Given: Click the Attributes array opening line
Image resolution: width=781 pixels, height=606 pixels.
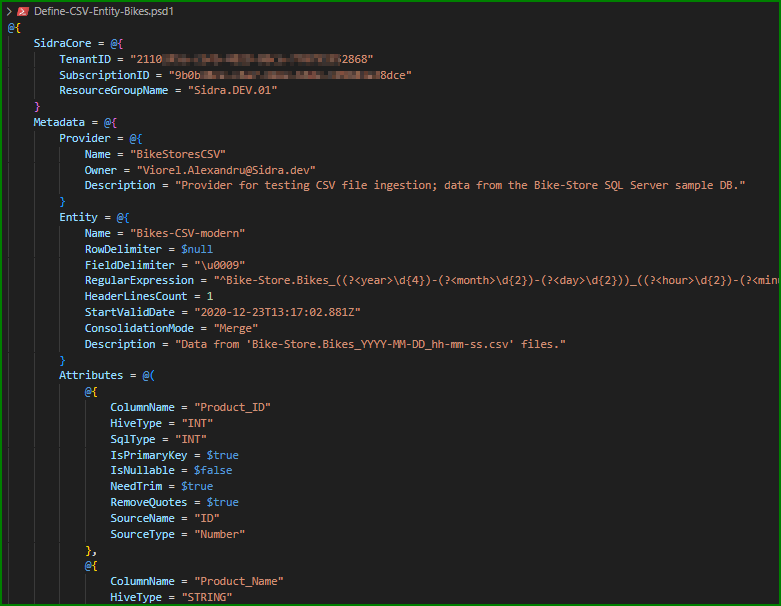Looking at the screenshot, I should [97, 375].
